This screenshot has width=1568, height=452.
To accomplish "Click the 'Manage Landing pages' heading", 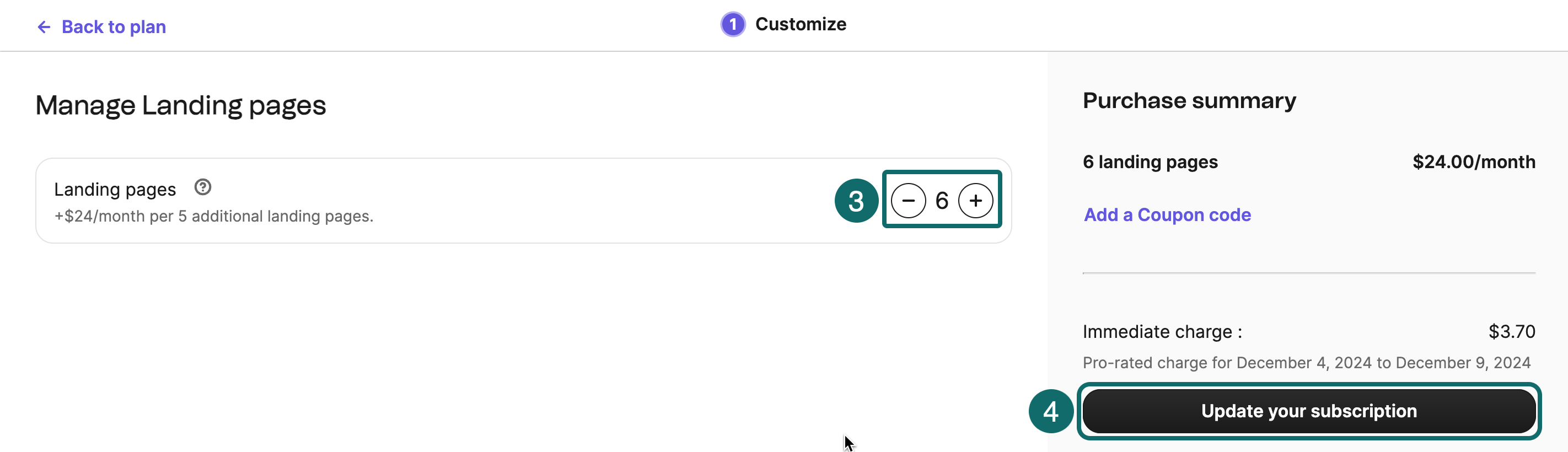I will point(181,105).
